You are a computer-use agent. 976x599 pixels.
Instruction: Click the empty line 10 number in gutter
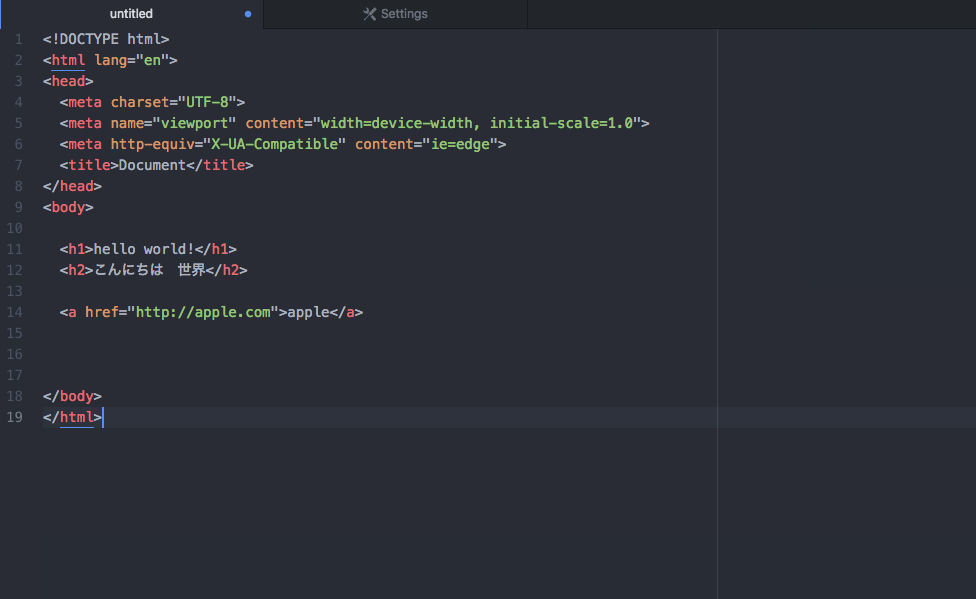[14, 229]
